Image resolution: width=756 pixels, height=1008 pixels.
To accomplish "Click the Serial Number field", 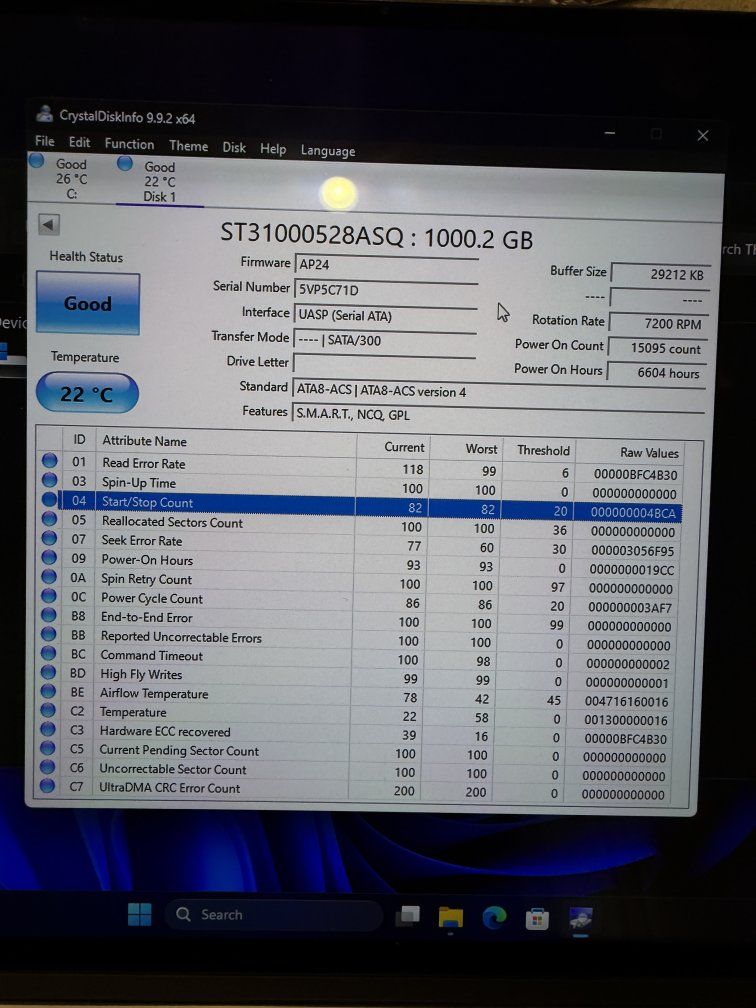I will pyautogui.click(x=386, y=289).
